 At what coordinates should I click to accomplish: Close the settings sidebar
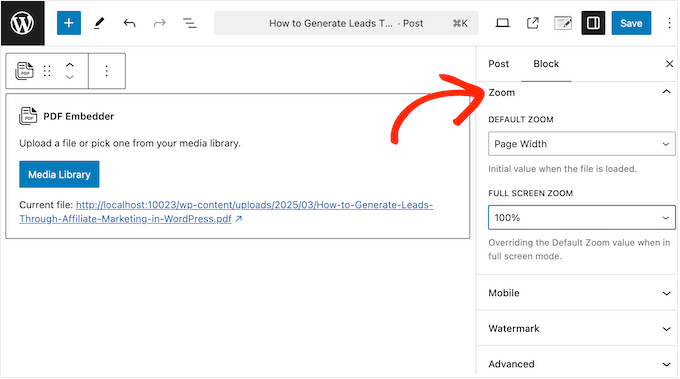pyautogui.click(x=669, y=64)
